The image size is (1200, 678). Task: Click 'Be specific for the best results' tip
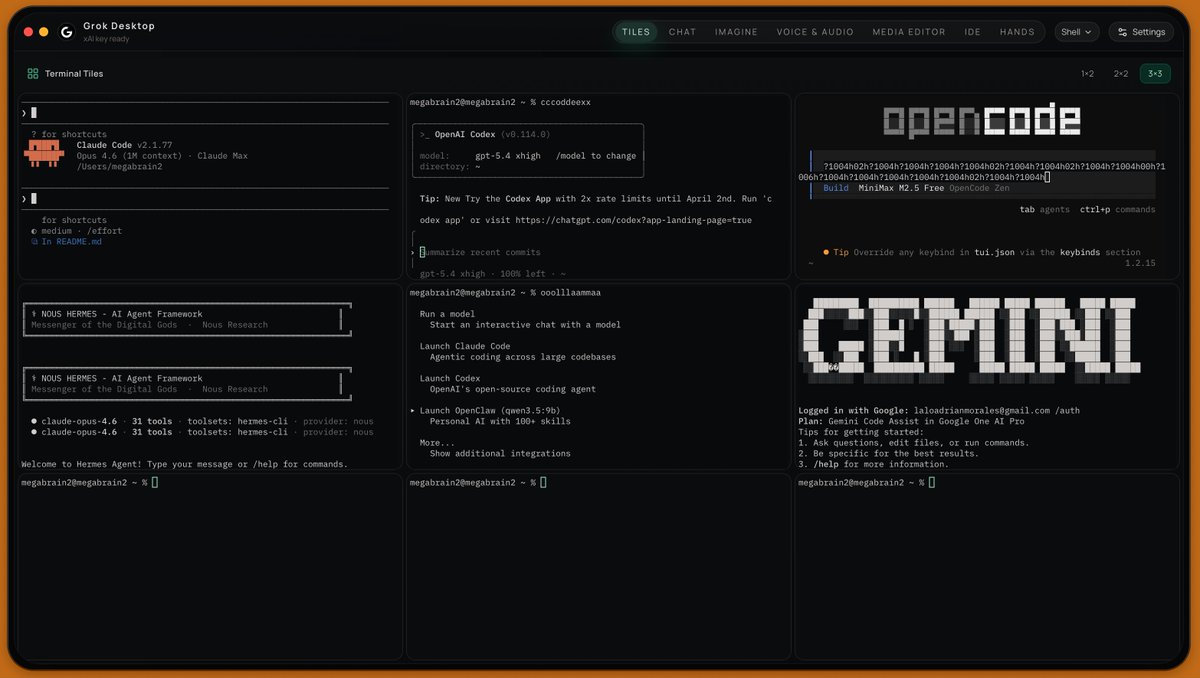pyautogui.click(x=889, y=453)
